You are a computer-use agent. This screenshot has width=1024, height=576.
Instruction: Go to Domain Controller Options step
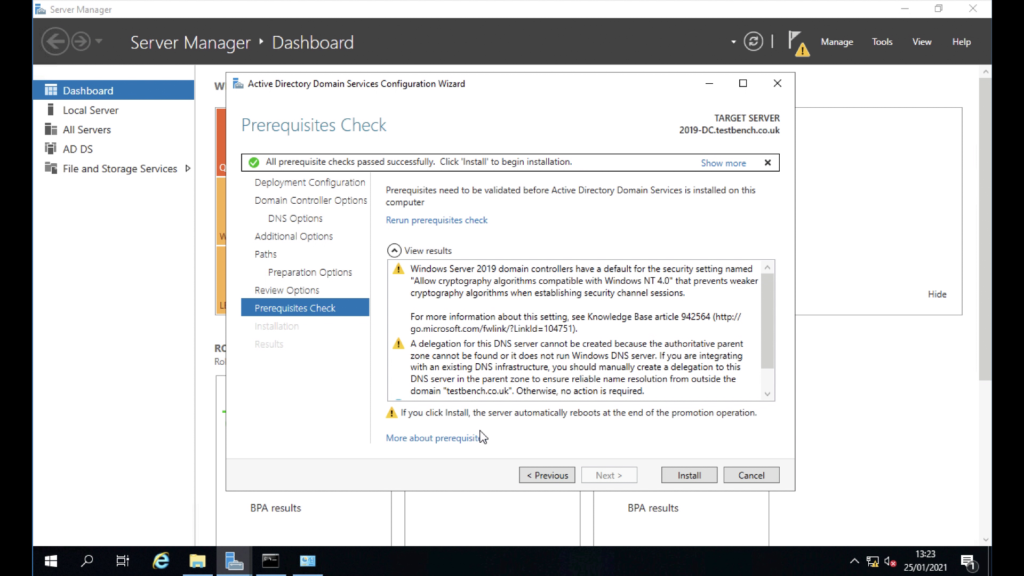(x=311, y=200)
